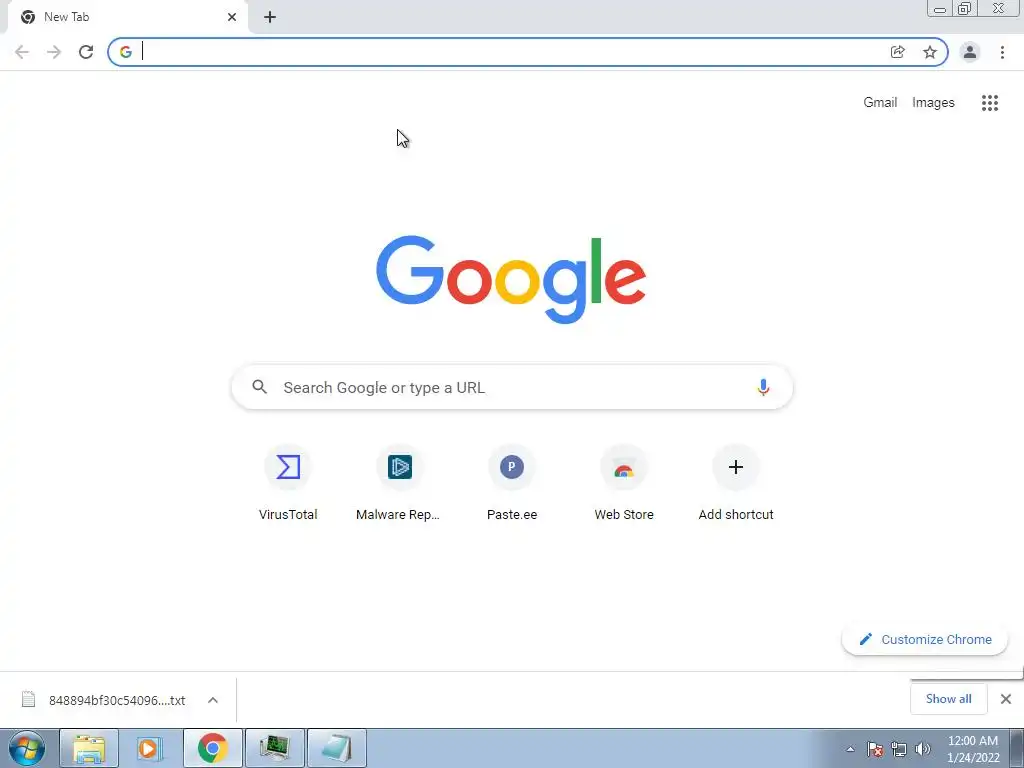
Task: Open the notepad app in taskbar
Action: (x=336, y=748)
